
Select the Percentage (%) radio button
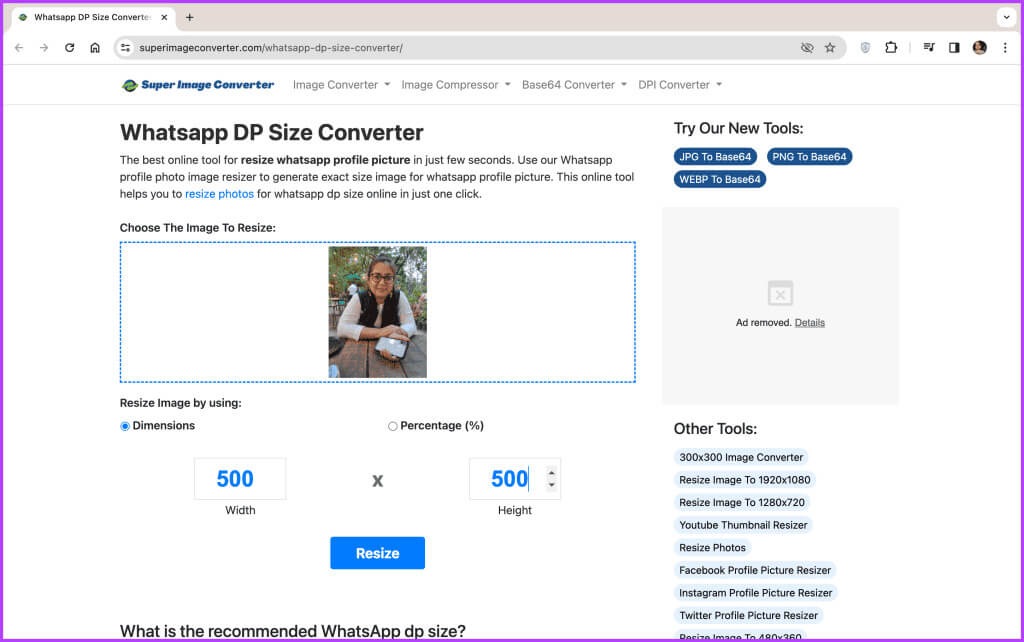[393, 426]
